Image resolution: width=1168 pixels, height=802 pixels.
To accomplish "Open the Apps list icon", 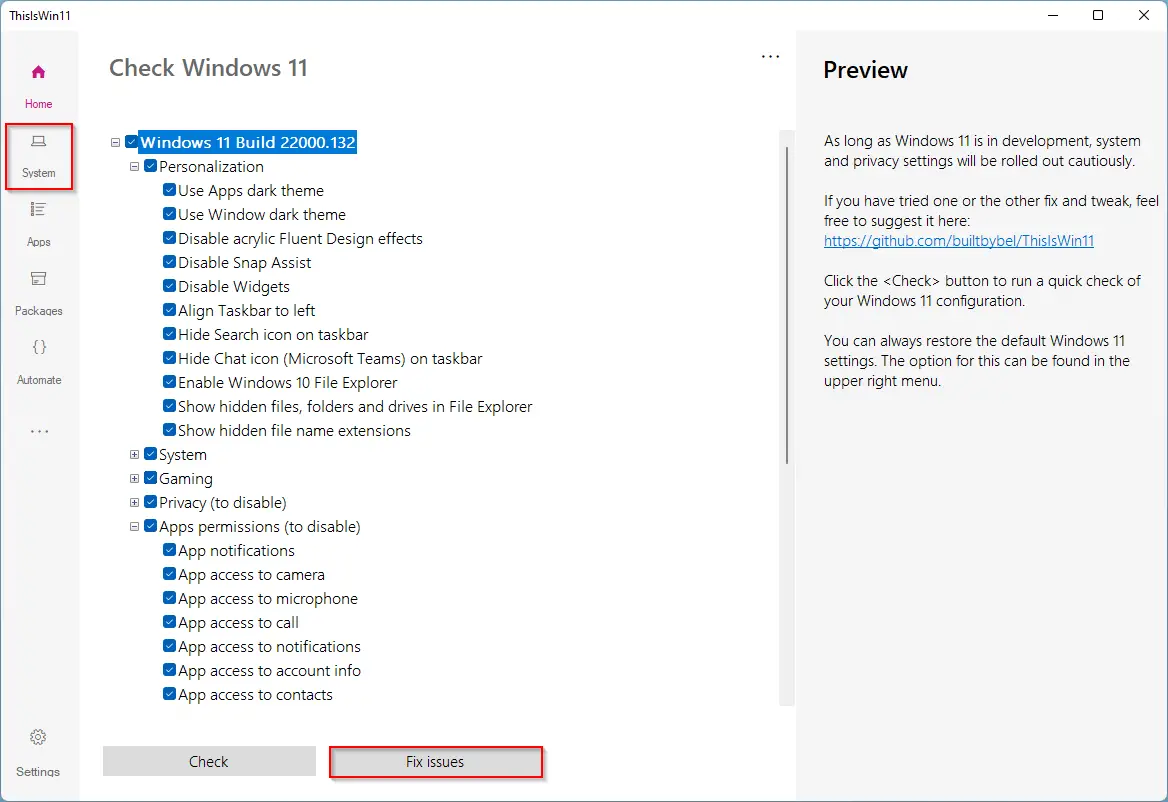I will 38,209.
